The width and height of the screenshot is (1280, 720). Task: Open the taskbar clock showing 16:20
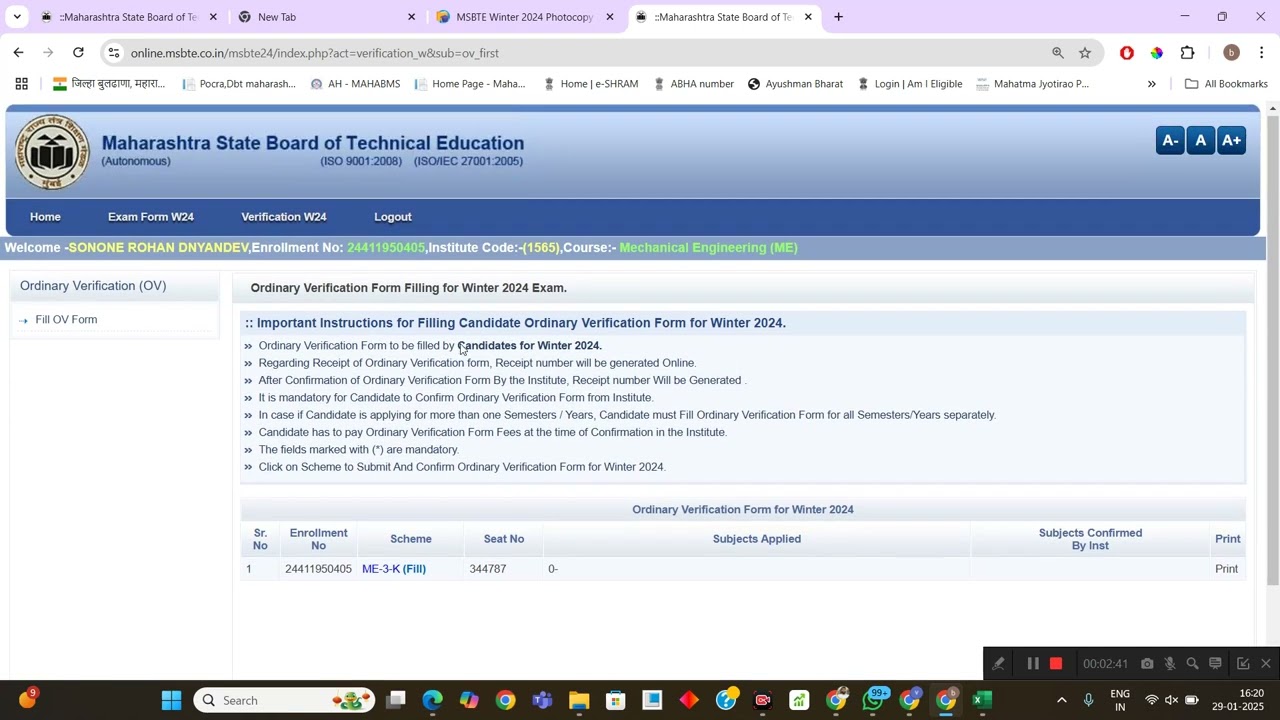(1240, 700)
